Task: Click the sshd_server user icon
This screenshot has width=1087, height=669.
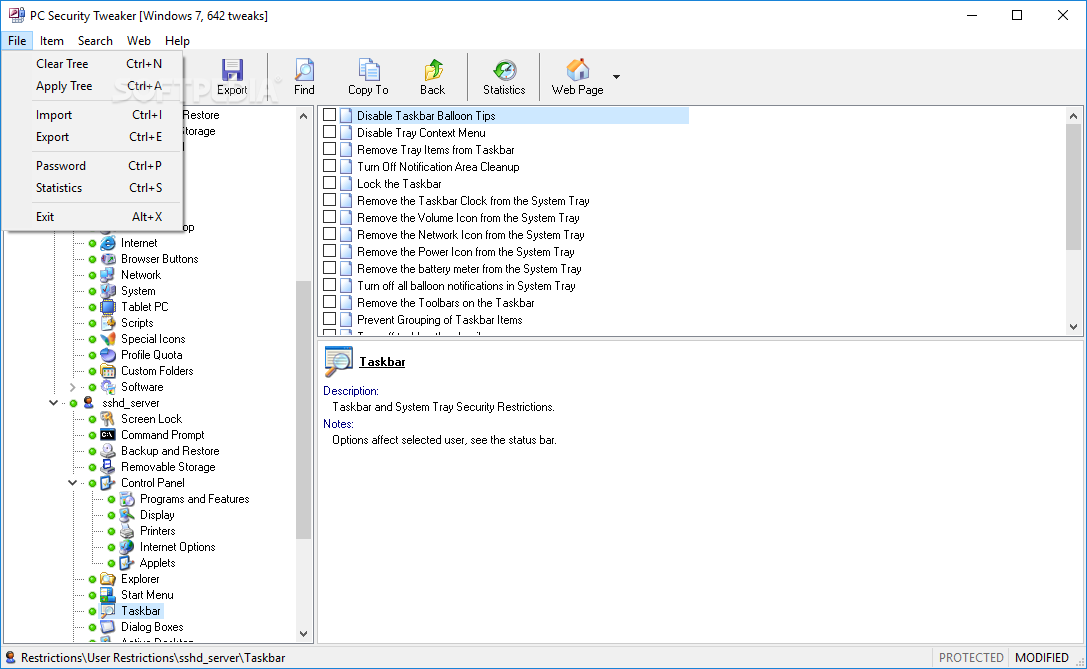Action: (x=89, y=403)
